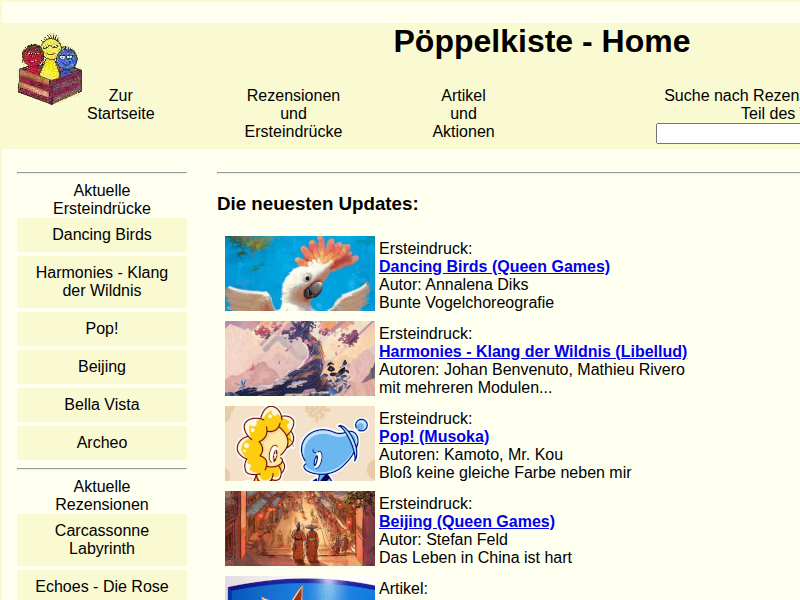Image resolution: width=800 pixels, height=600 pixels.
Task: Click text mit mehreren Modulen...
Action: (465, 388)
